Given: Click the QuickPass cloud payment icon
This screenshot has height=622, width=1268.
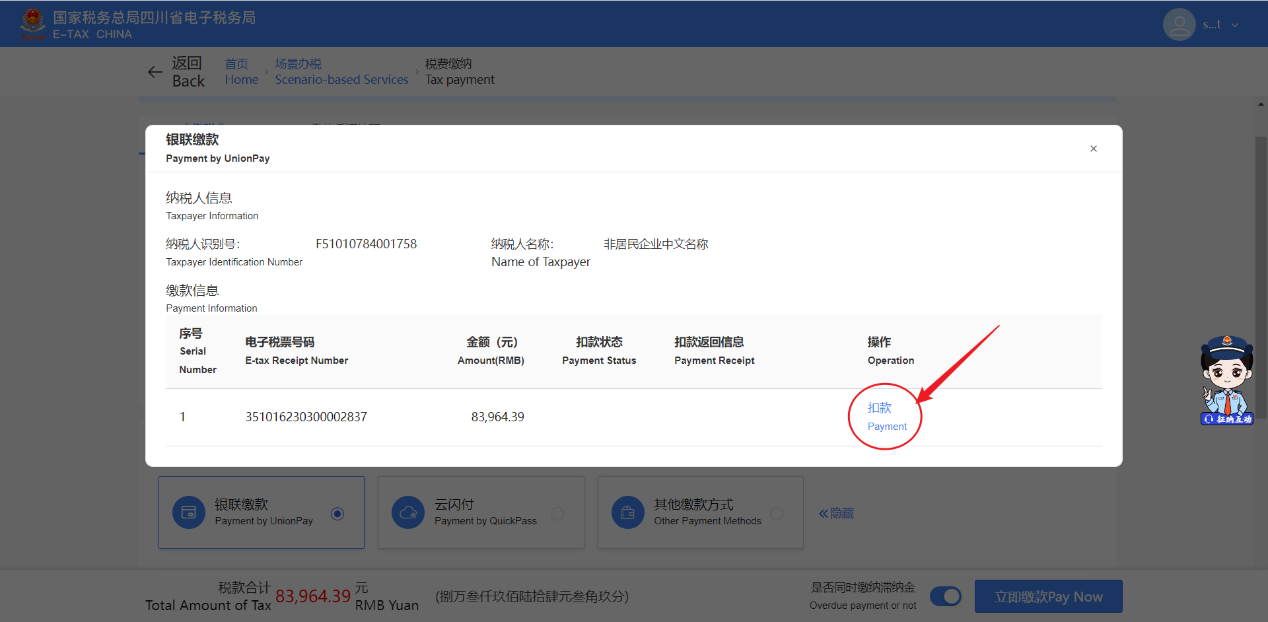Looking at the screenshot, I should (408, 513).
